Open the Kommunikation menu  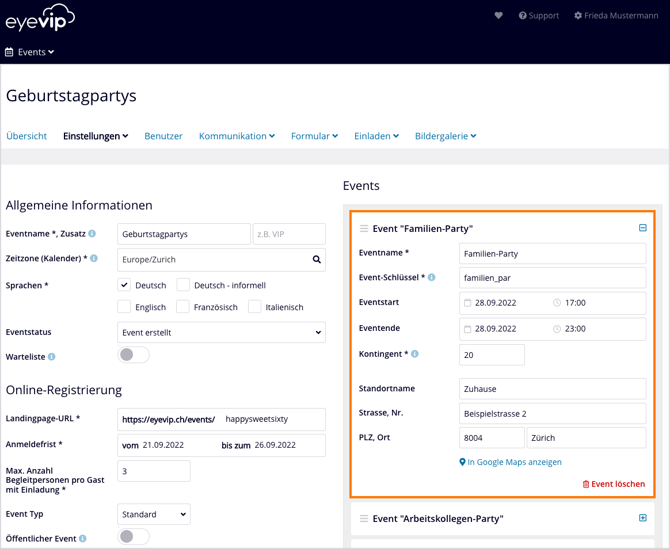pos(236,136)
